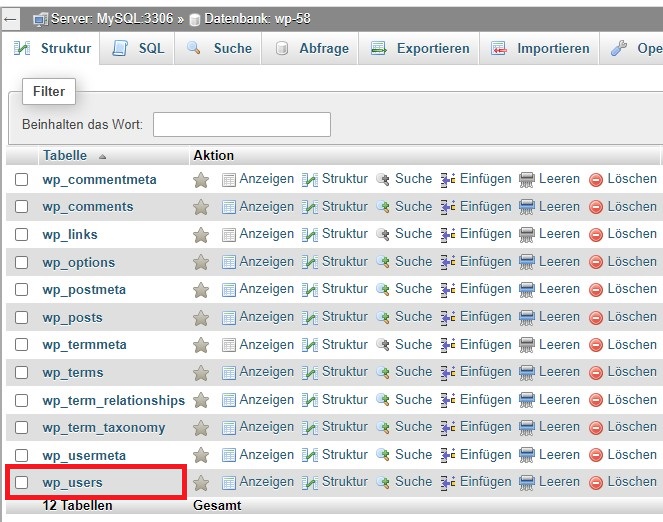Star the wp_users table as favorite

point(201,483)
